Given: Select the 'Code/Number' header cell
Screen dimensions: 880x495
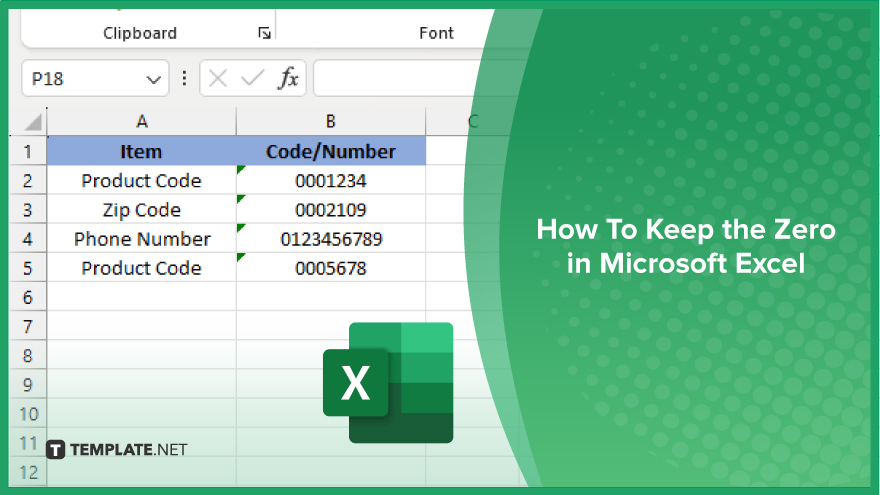Looking at the screenshot, I should click(331, 152).
